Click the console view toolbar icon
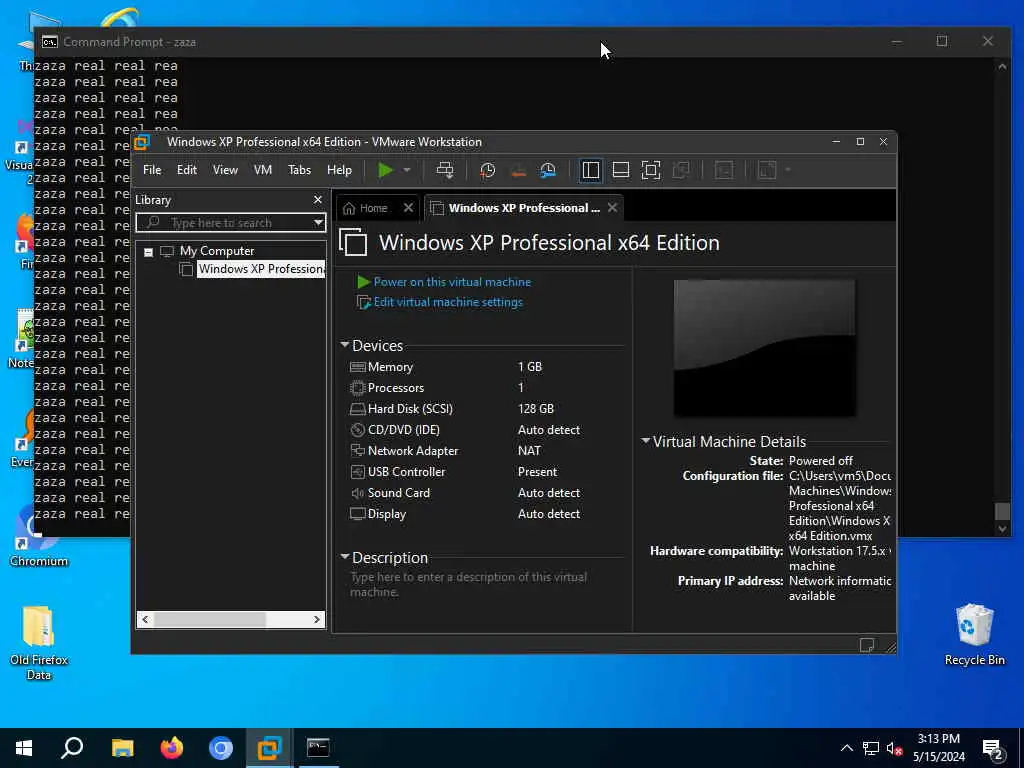The width and height of the screenshot is (1024, 768). point(724,170)
